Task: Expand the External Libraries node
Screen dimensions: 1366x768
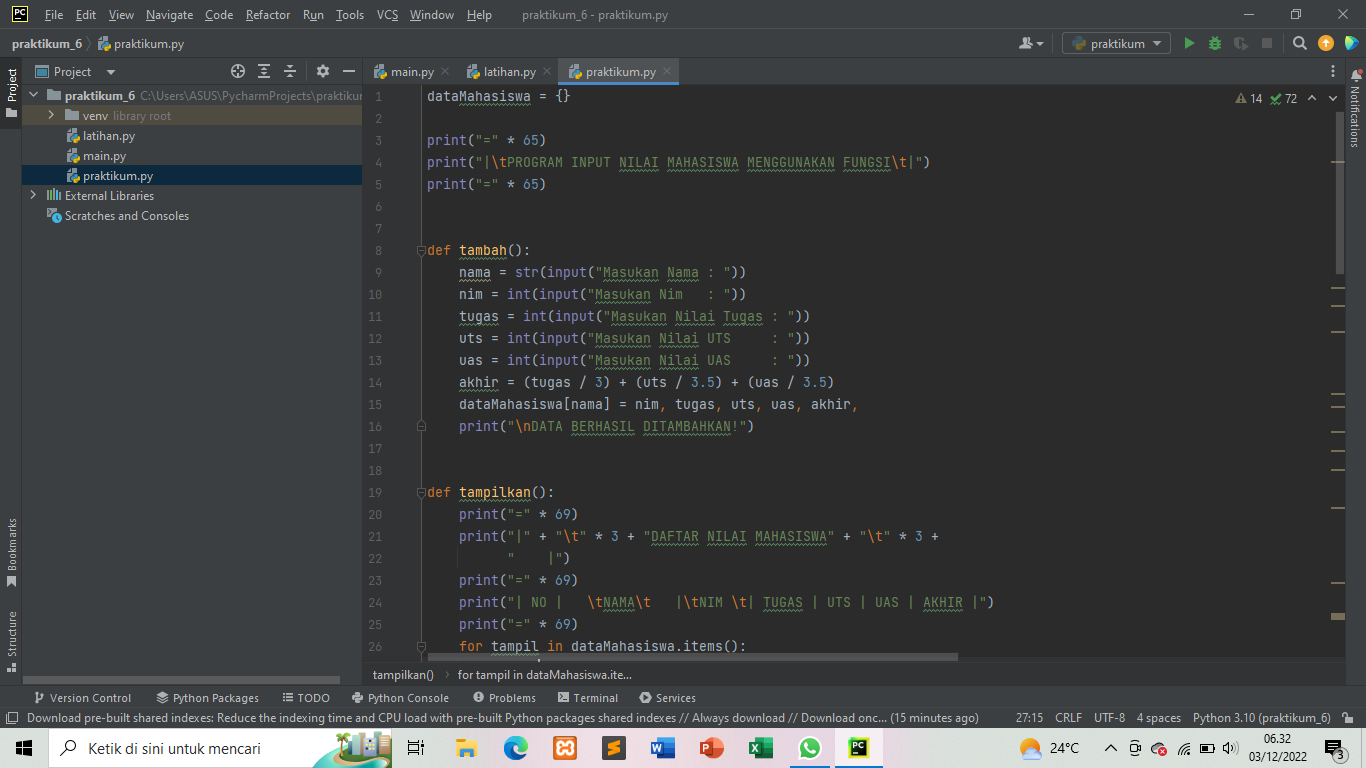Action: [33, 195]
